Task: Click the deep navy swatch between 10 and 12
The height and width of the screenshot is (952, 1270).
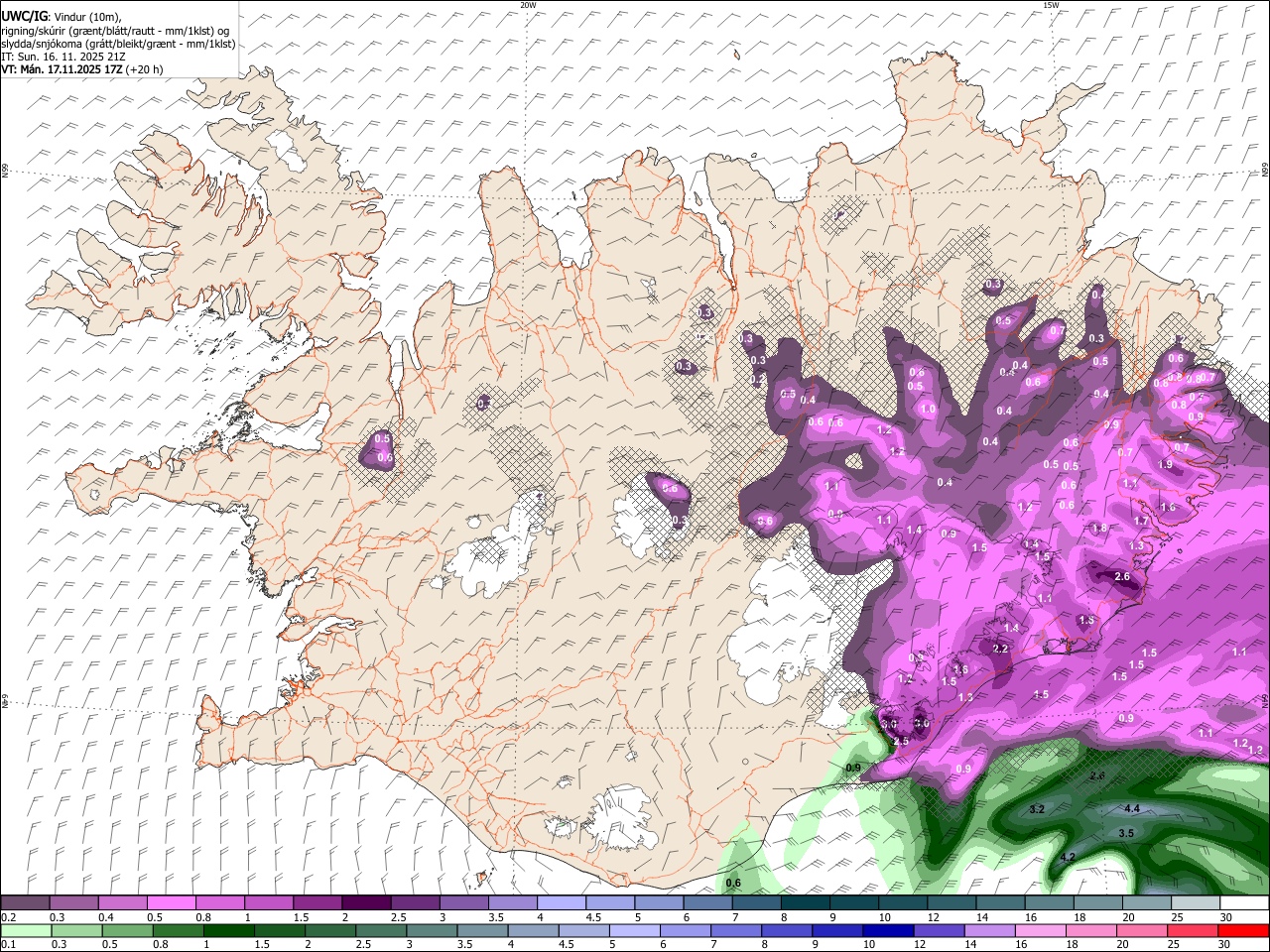Action: coord(888,931)
